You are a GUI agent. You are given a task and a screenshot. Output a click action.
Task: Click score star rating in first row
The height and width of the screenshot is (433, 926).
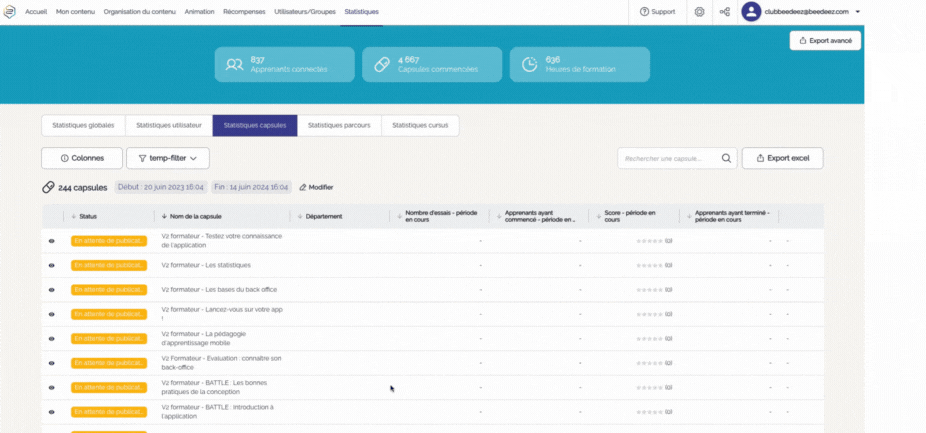[650, 240]
